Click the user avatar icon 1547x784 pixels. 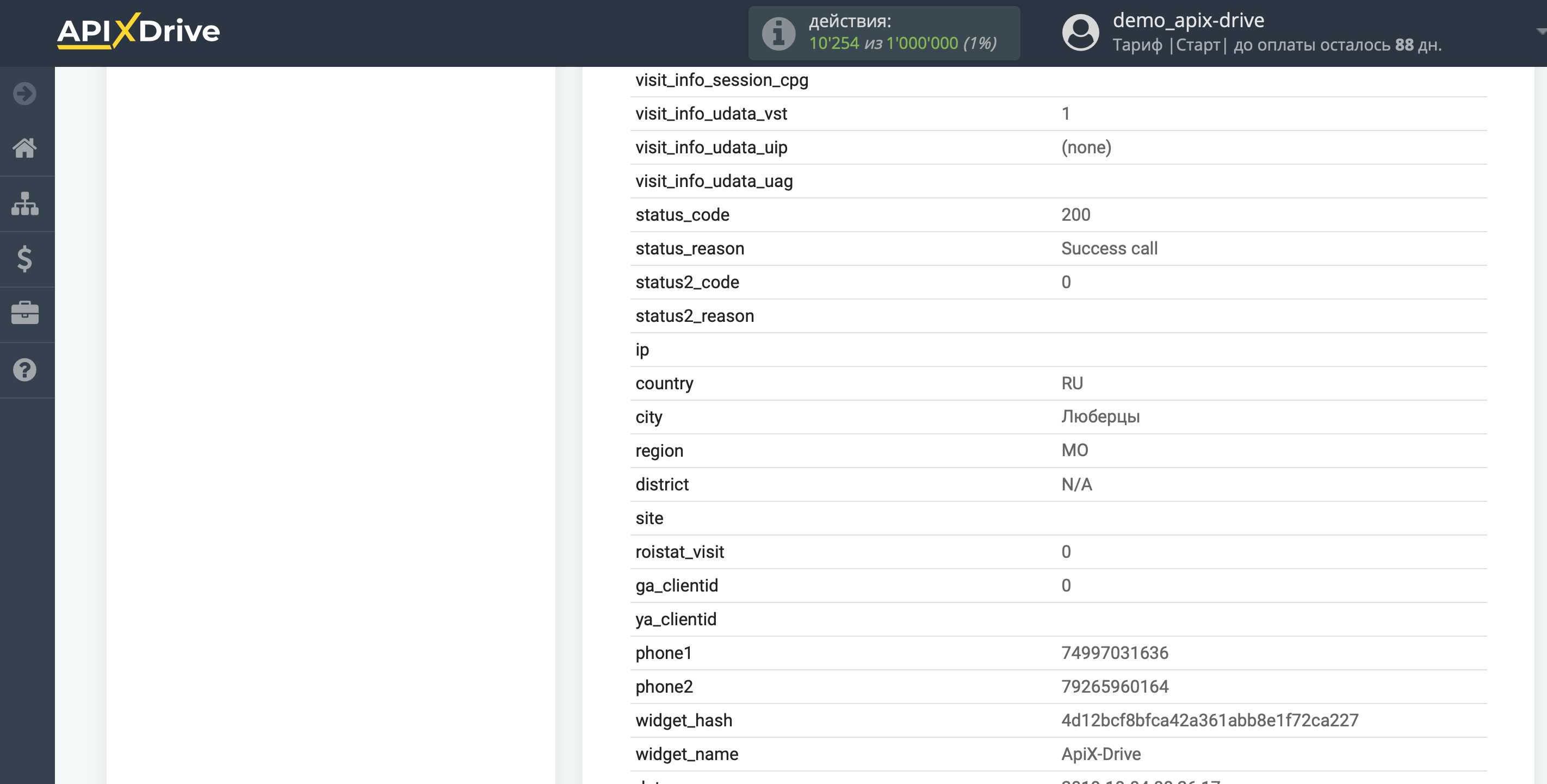tap(1080, 33)
